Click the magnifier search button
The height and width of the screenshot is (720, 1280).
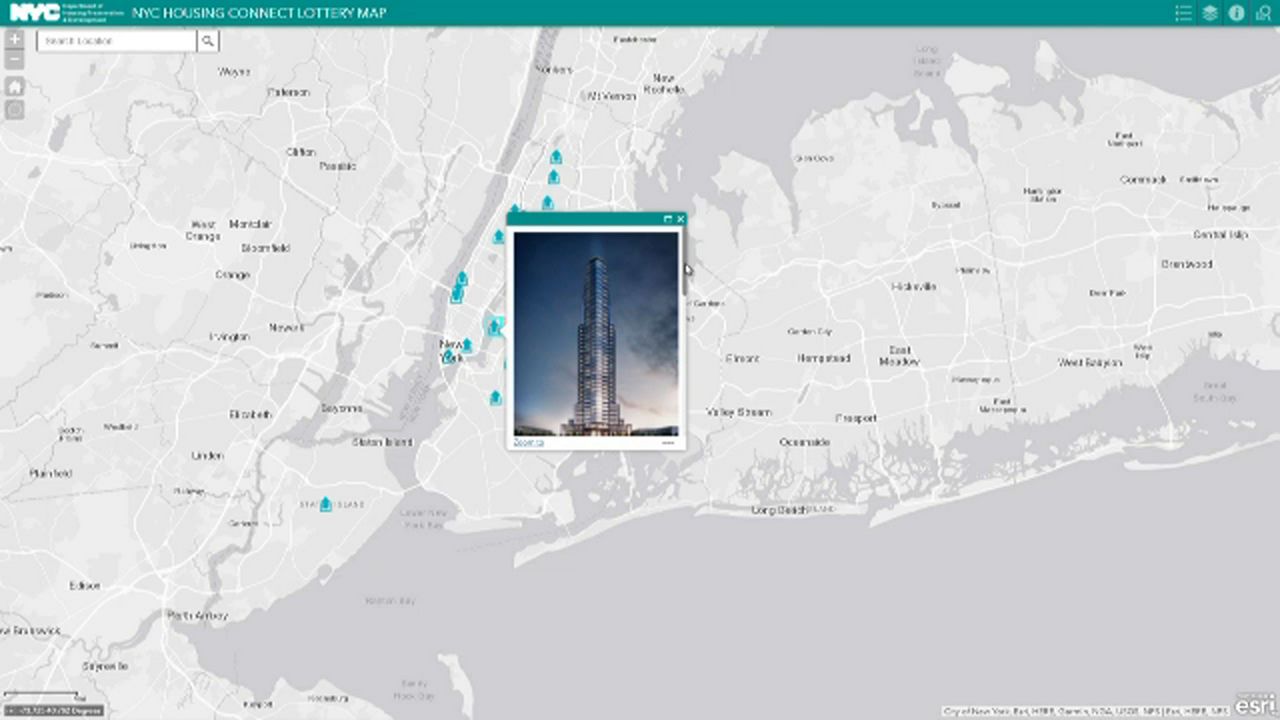point(208,41)
